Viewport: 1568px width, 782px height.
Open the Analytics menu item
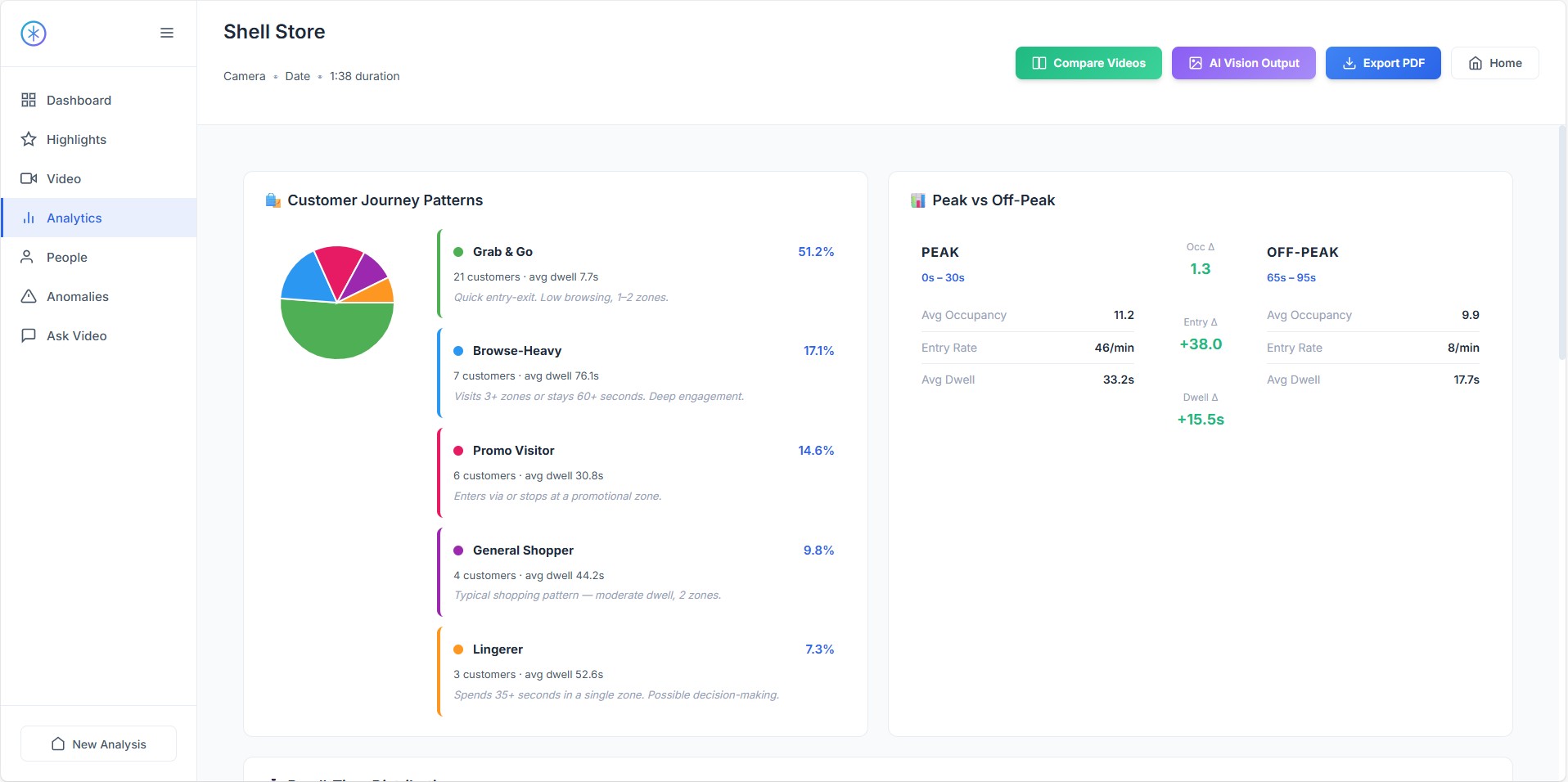74,218
